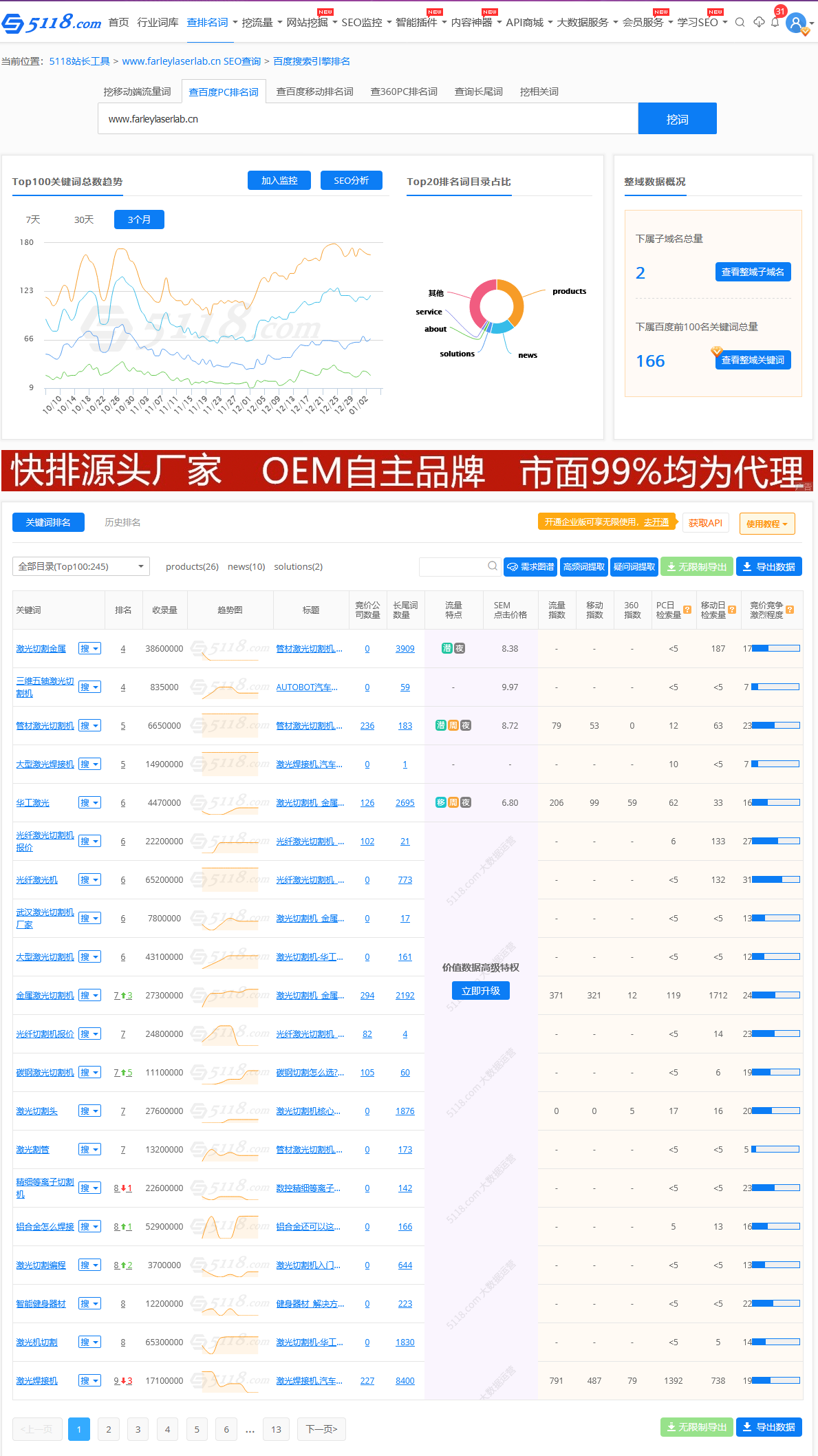This screenshot has height=1456, width=818.
Task: Open 全部目录(Top100:245) dropdown
Action: coord(81,566)
